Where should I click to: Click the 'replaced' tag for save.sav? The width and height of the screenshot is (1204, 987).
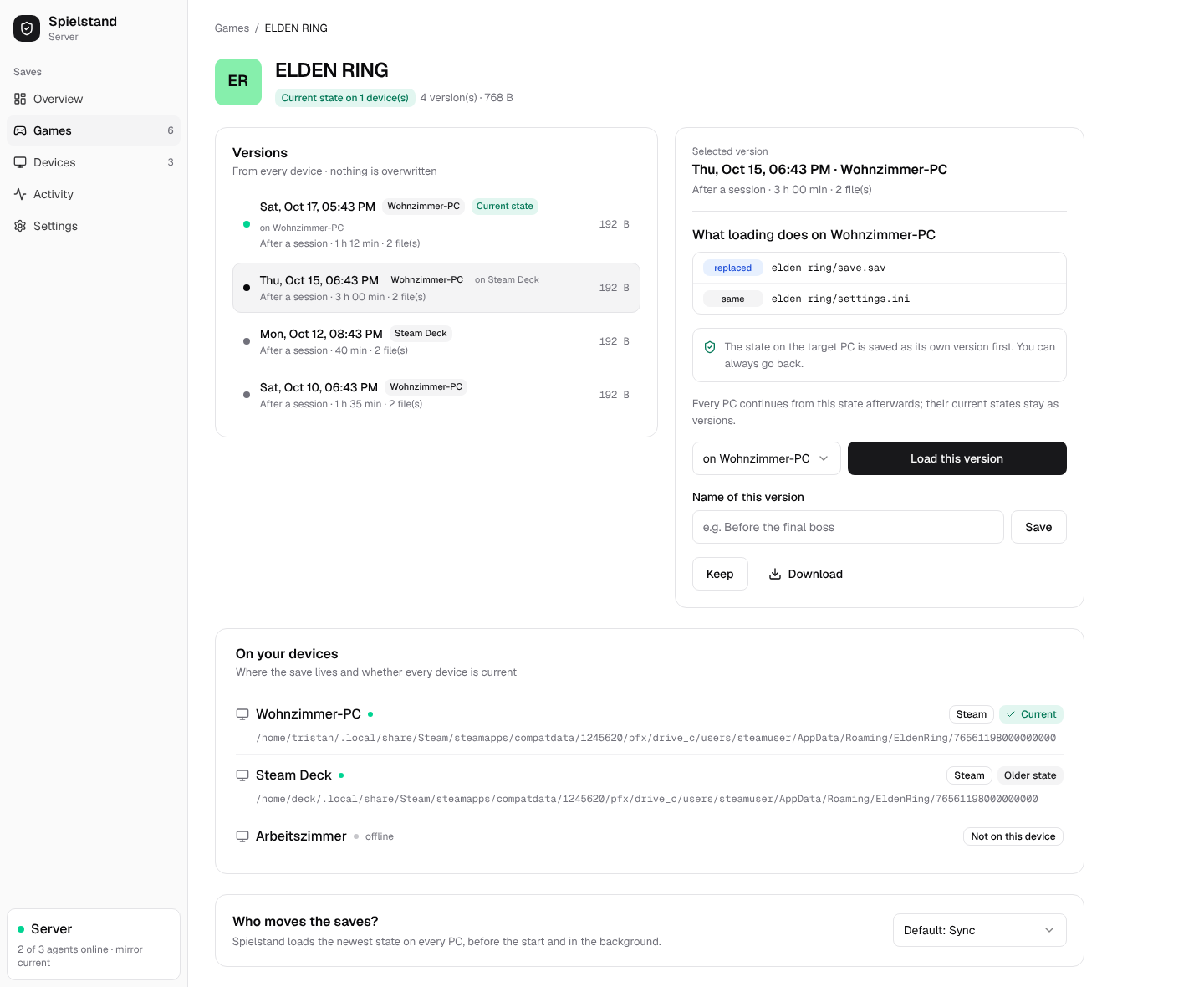tap(733, 268)
